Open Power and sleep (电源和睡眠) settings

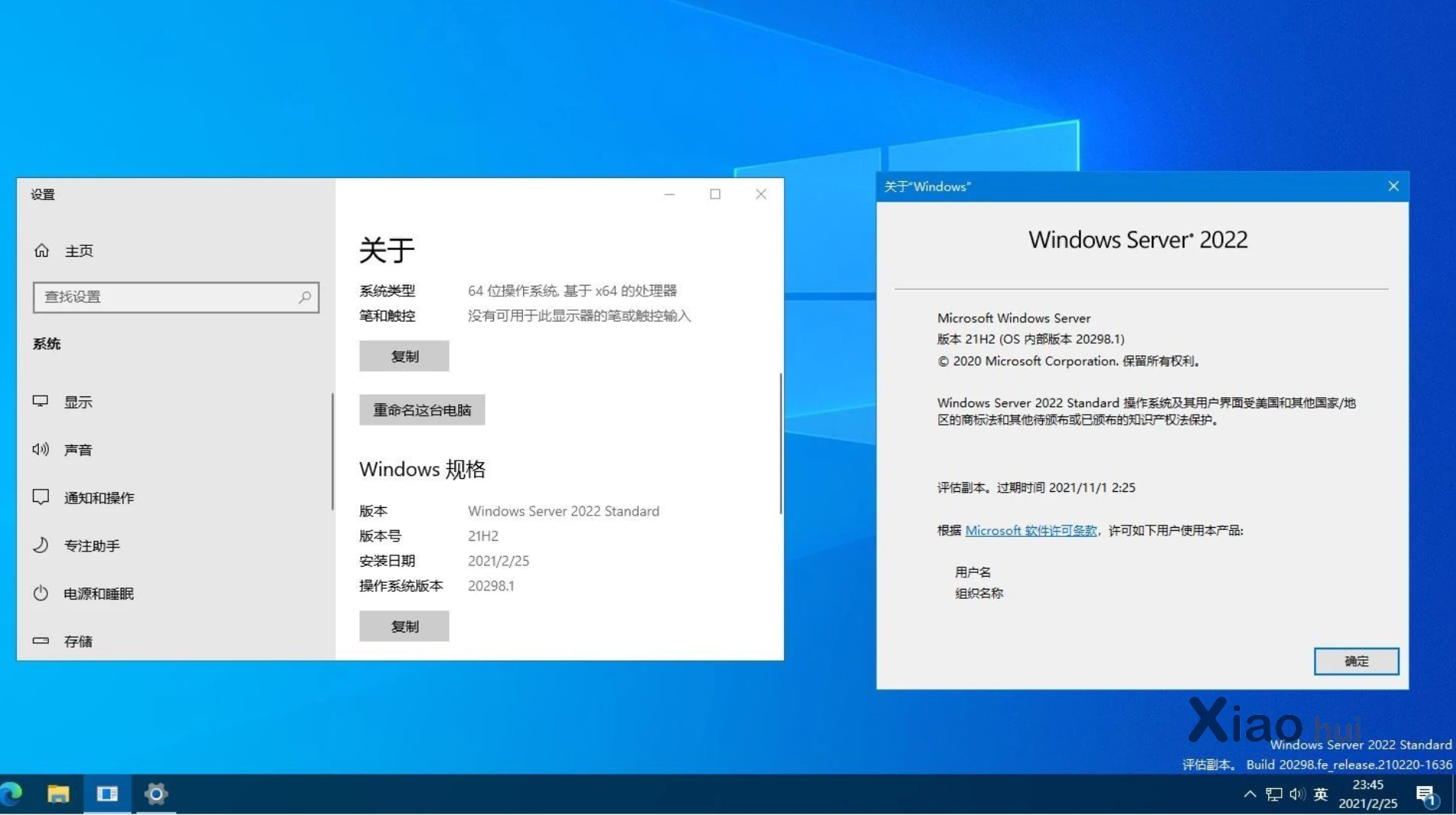pyautogui.click(x=98, y=593)
